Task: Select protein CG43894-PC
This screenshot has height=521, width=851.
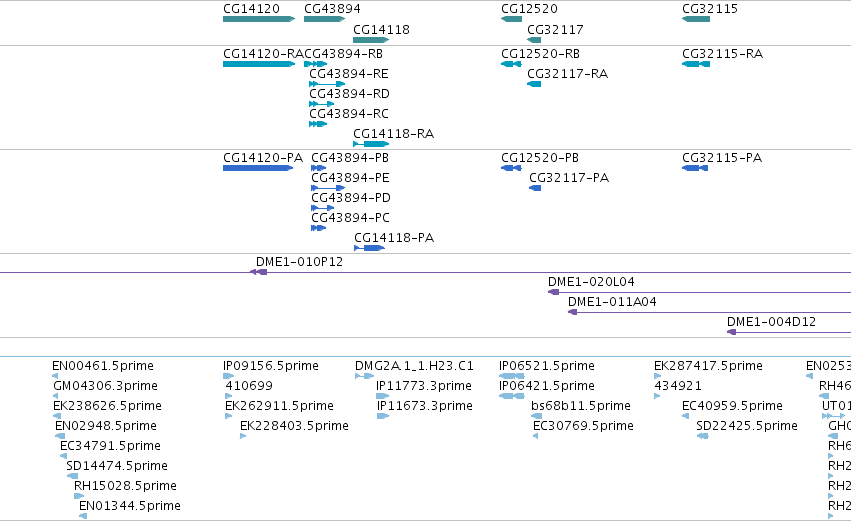Action: click(x=319, y=228)
